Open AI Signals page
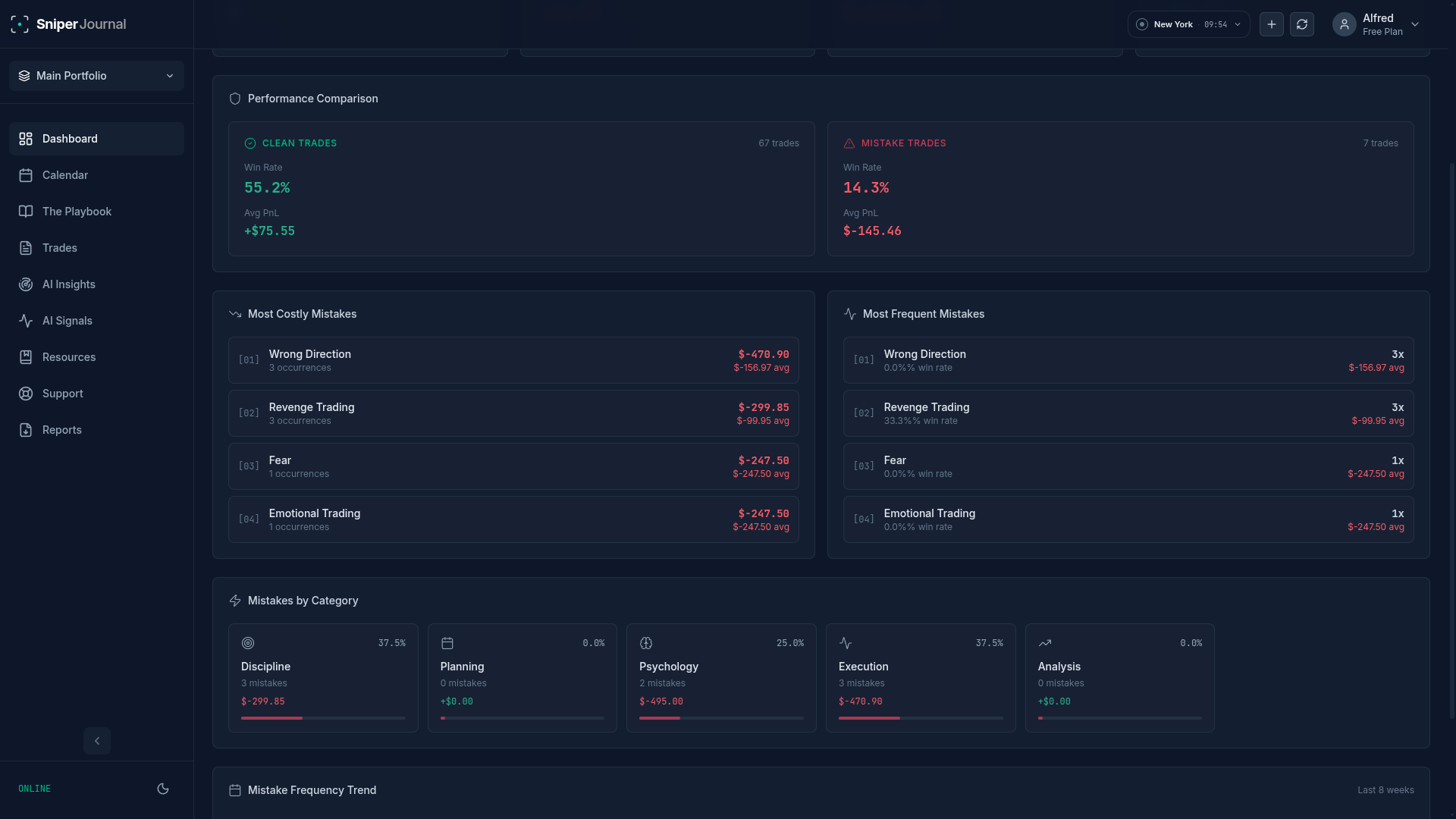 (96, 321)
